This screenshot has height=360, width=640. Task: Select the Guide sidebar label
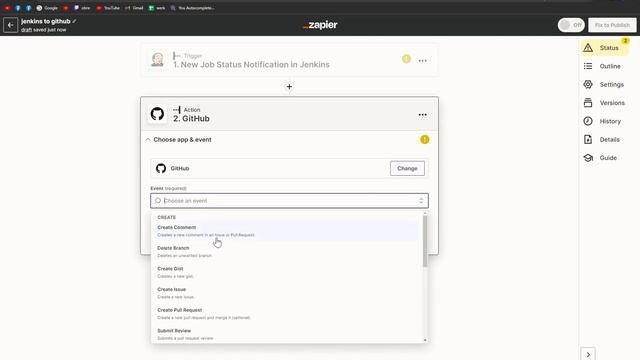pos(608,158)
